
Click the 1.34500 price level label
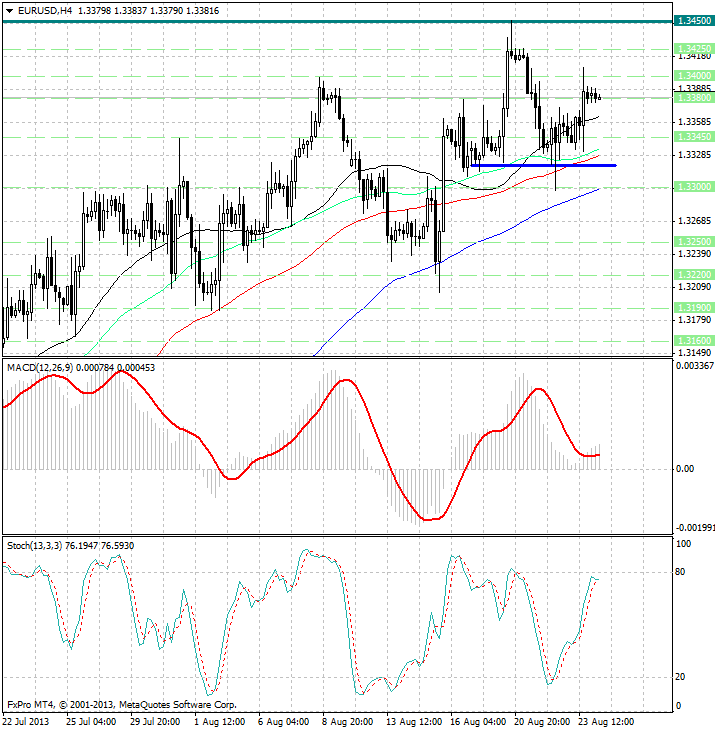[693, 20]
